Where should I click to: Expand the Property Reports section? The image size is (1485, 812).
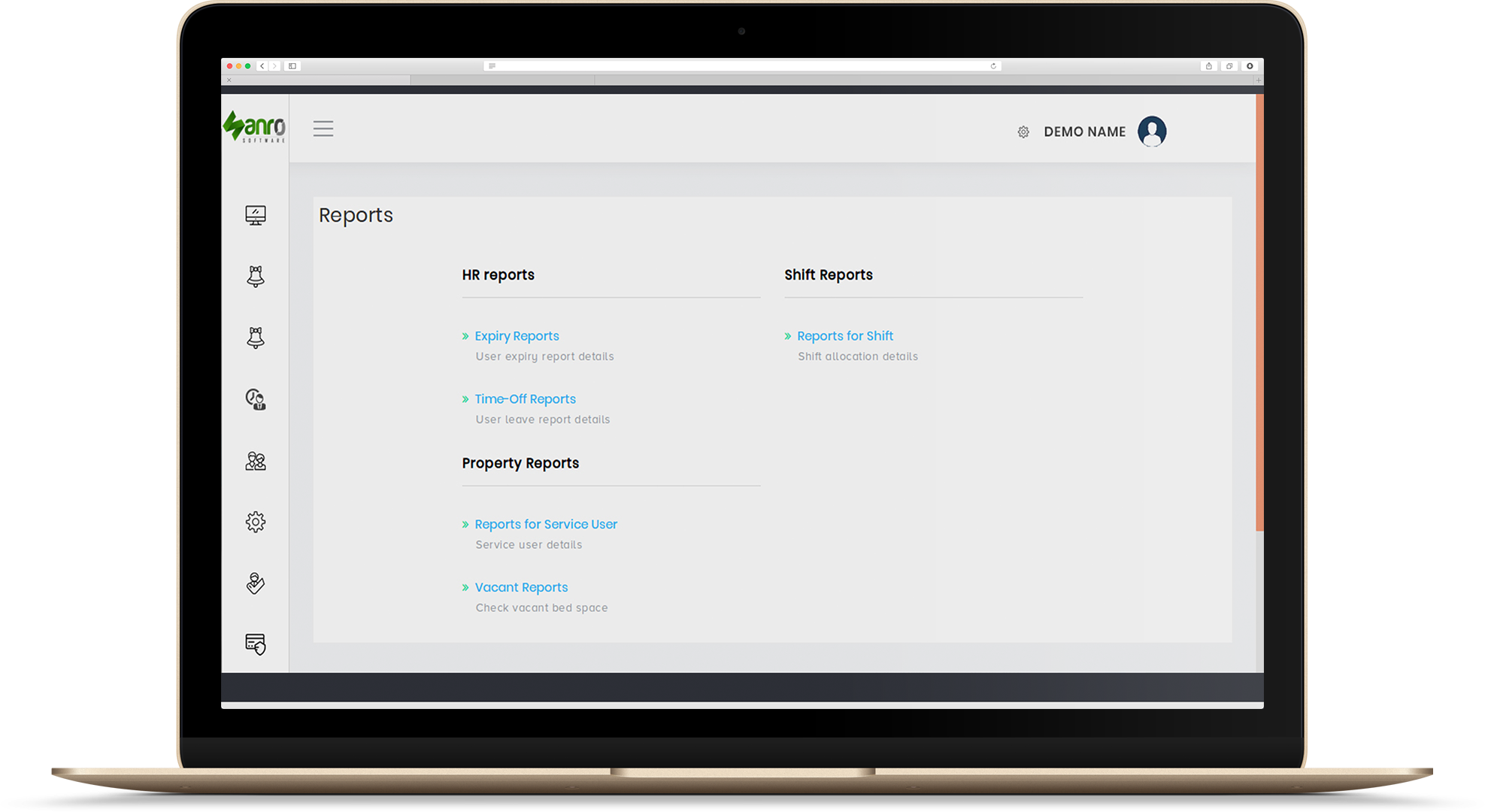point(520,462)
